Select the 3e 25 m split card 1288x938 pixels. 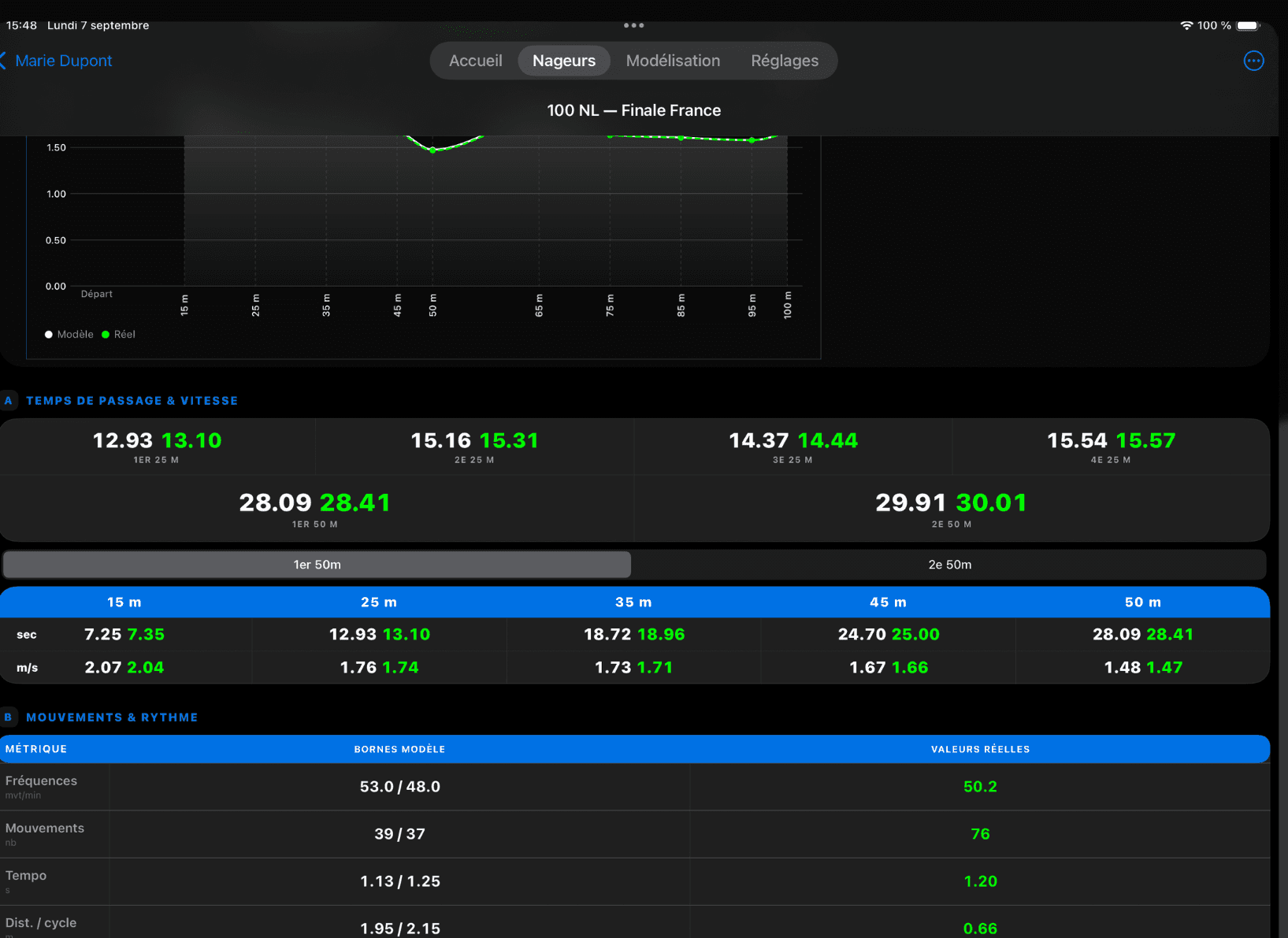coord(792,447)
